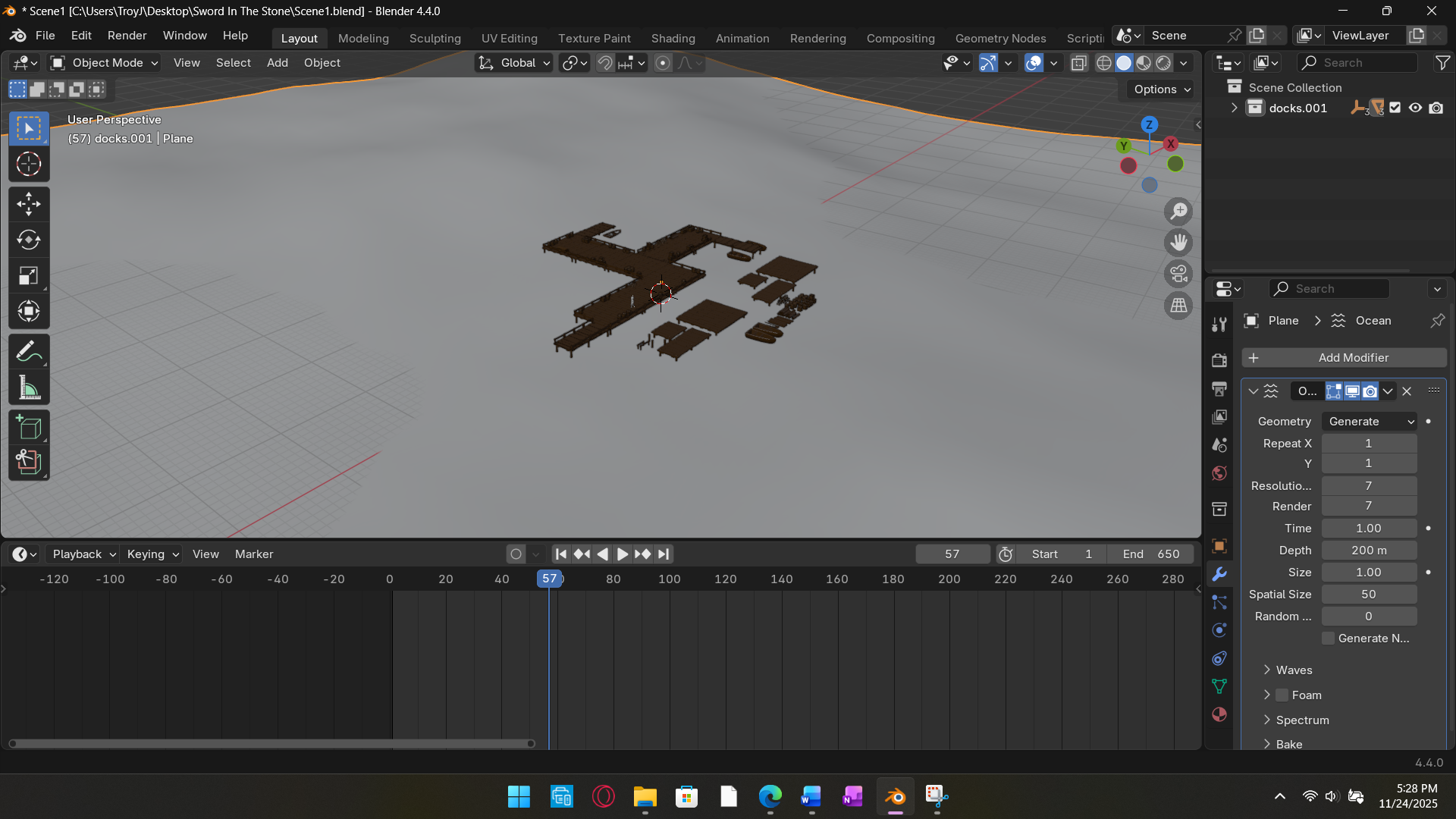Open the Output properties tab
The image size is (1456, 819).
(x=1219, y=388)
